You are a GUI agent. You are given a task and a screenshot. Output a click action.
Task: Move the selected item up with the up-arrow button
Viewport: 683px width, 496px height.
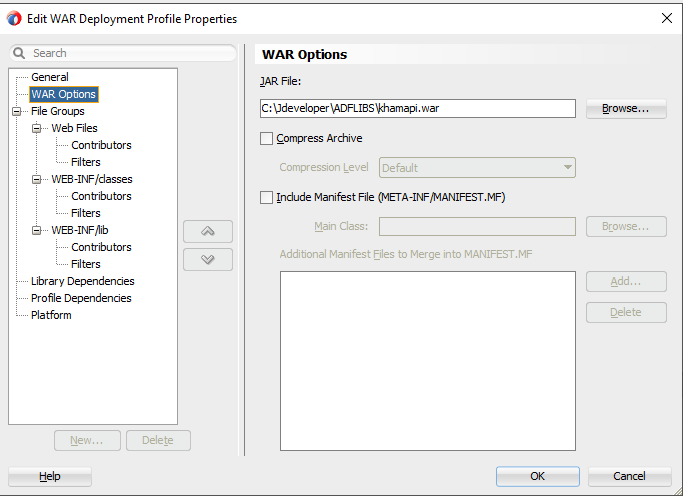point(208,231)
